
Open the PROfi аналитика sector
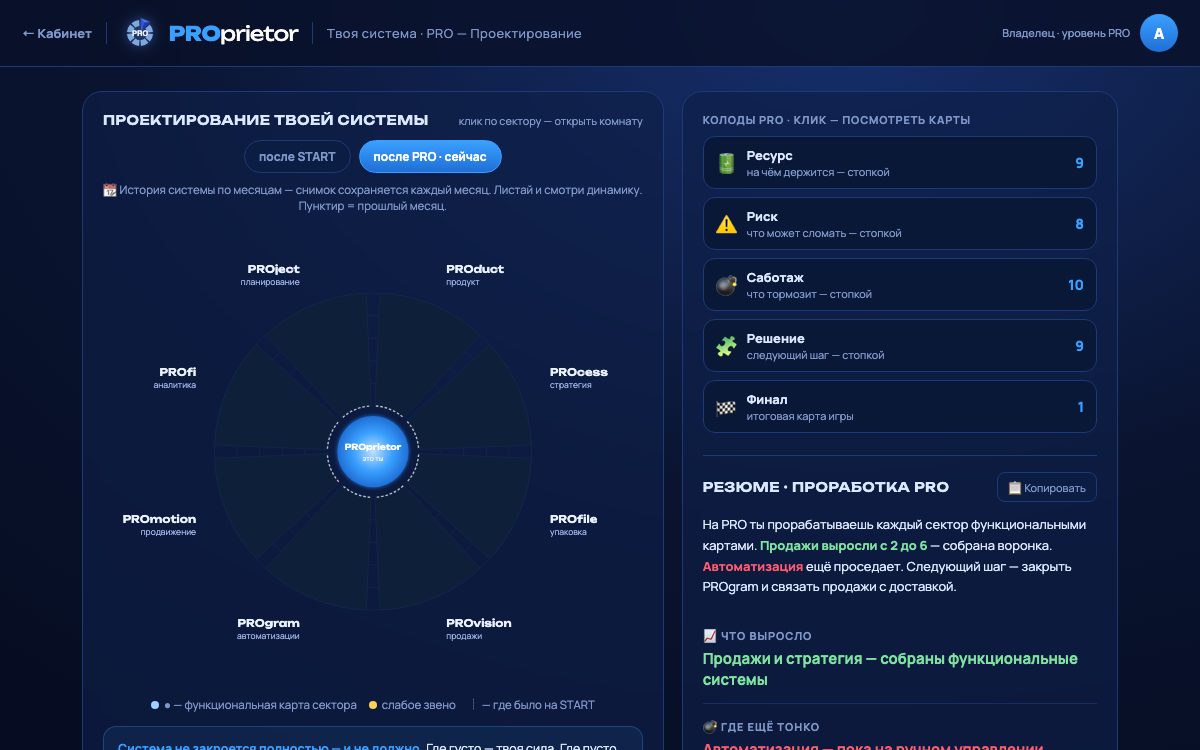(x=175, y=378)
